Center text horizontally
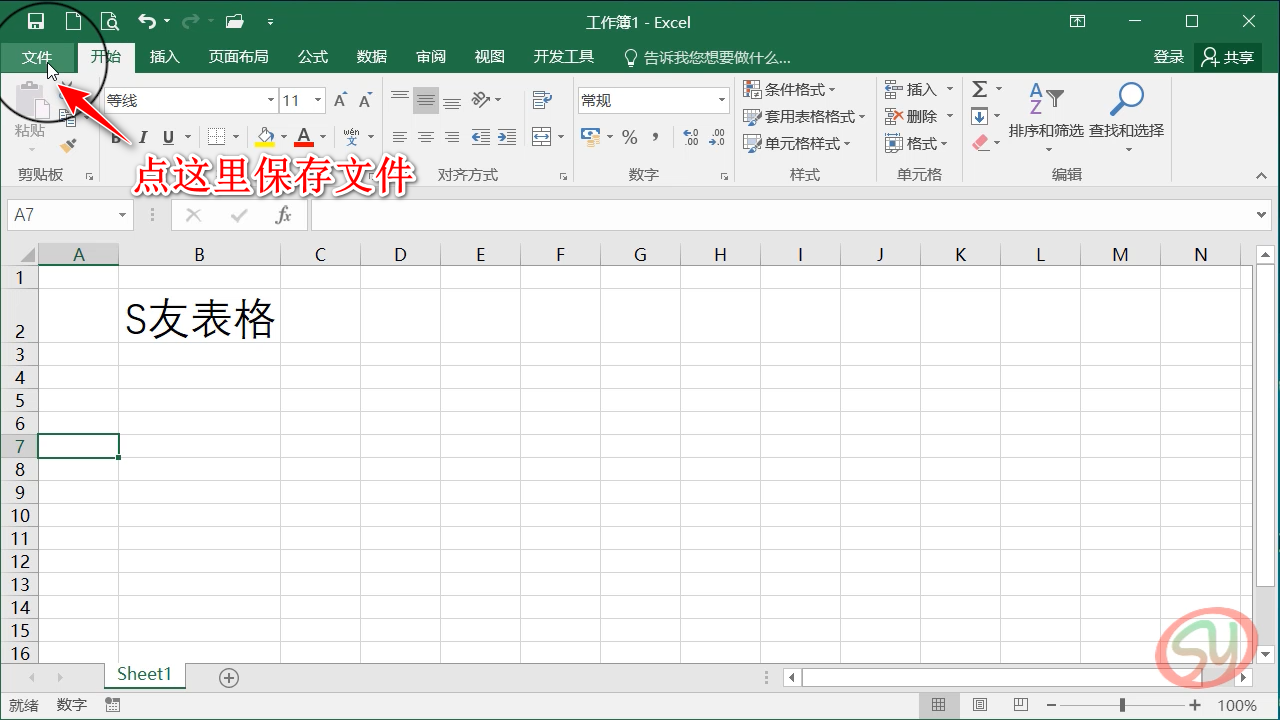Screen dimensions: 1280x720 (x=426, y=137)
